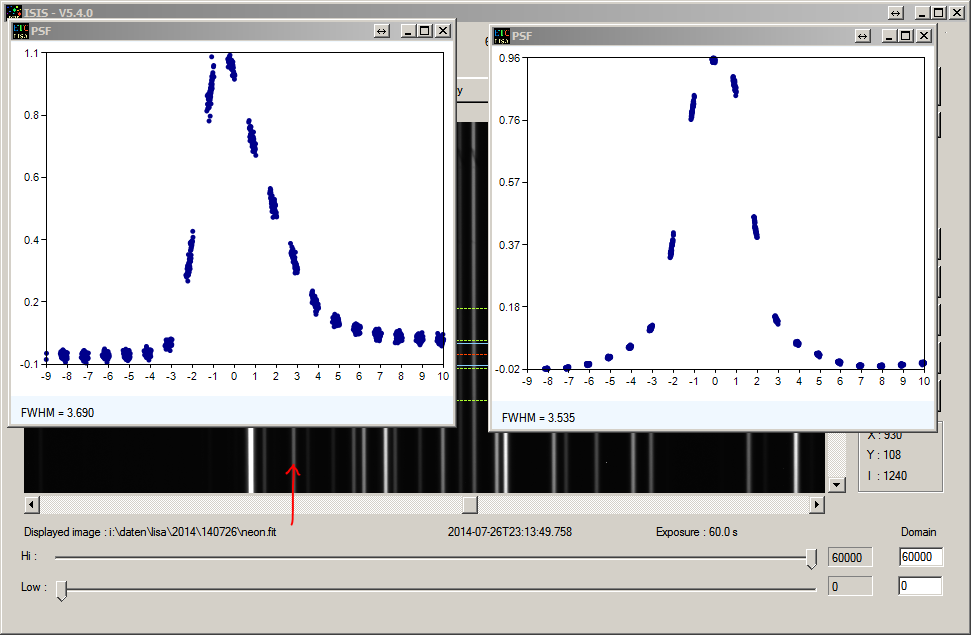Click the horizontal scrollbar thumb under the spectrum
The height and width of the screenshot is (635, 971).
click(x=469, y=505)
